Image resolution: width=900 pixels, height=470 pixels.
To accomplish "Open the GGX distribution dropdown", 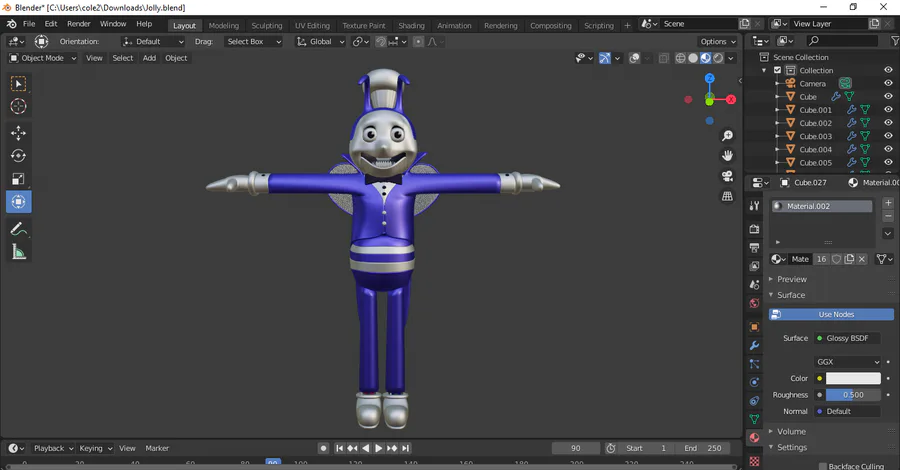I will (x=847, y=362).
